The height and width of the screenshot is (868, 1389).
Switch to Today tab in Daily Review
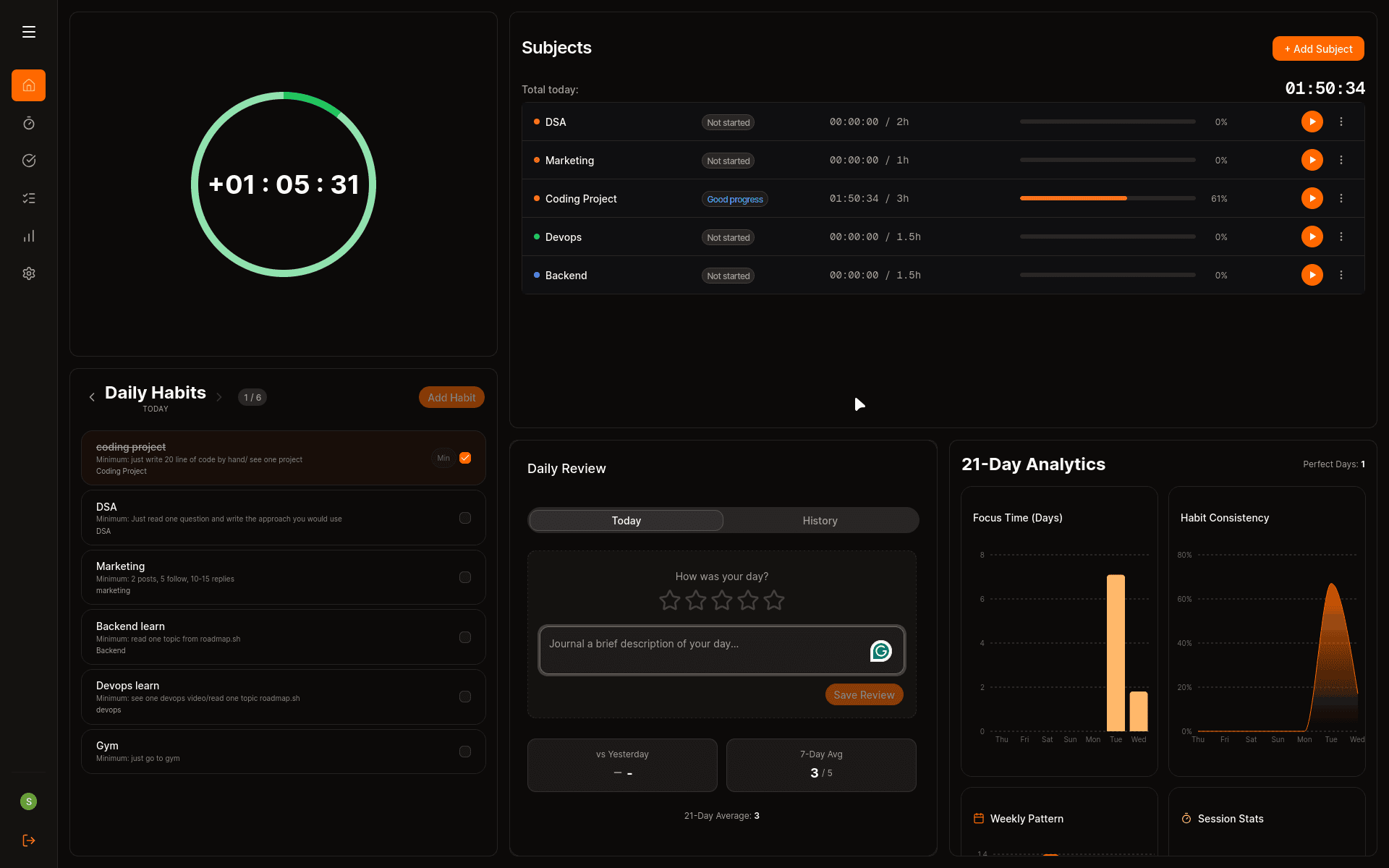click(626, 520)
